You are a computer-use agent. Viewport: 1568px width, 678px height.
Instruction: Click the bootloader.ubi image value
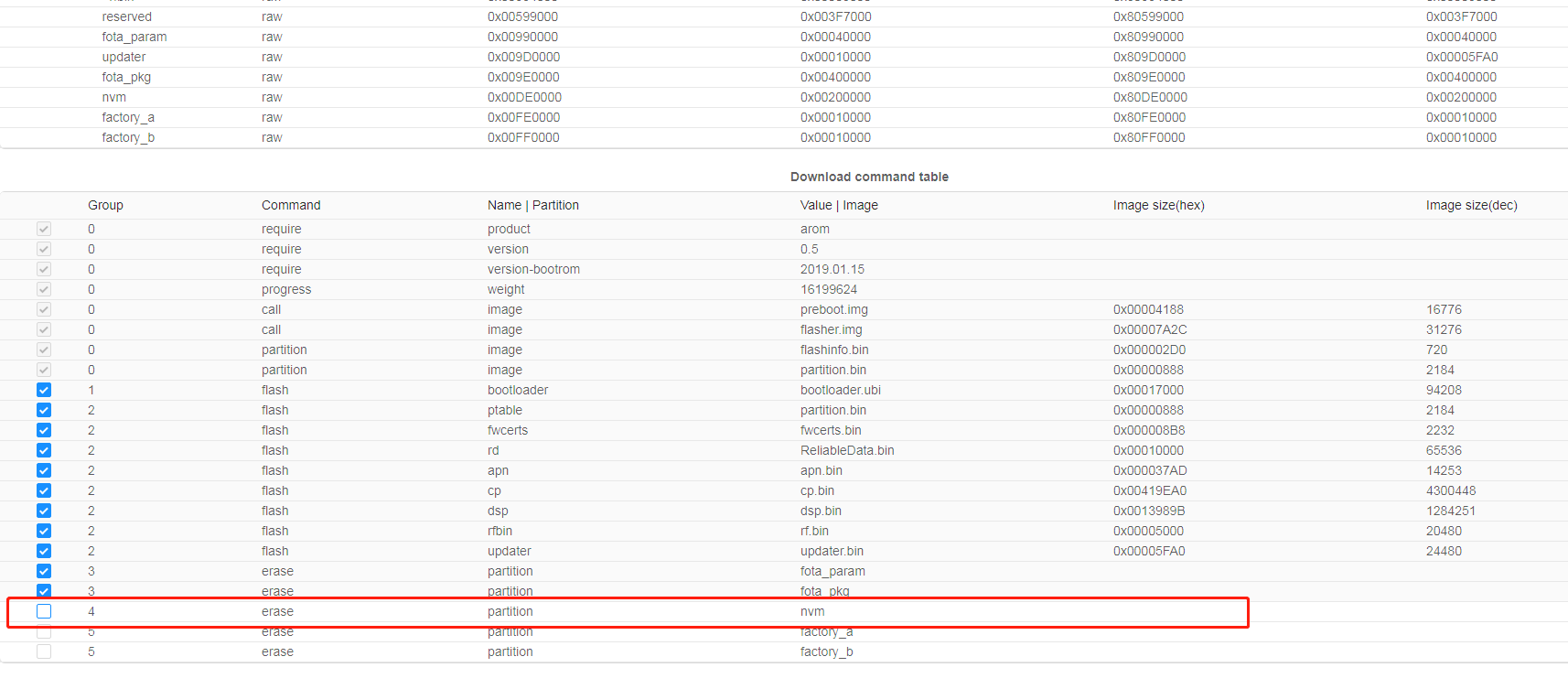(841, 390)
